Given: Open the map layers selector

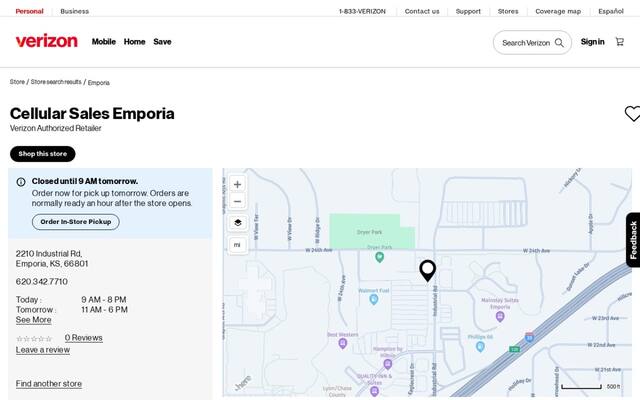Looking at the screenshot, I should 238,223.
